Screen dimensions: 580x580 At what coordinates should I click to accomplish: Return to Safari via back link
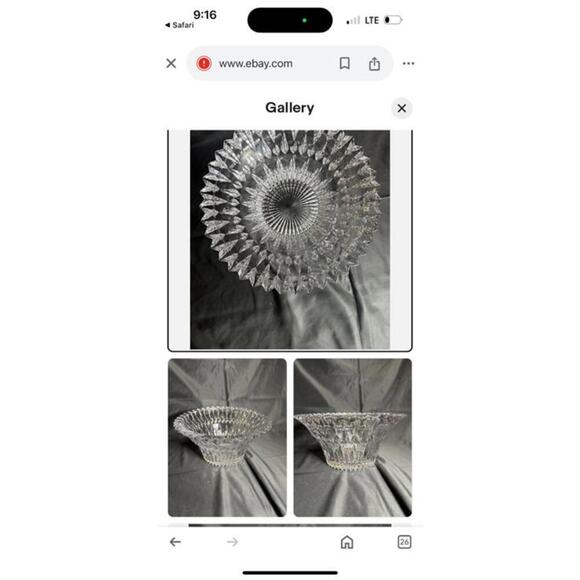click(x=179, y=25)
